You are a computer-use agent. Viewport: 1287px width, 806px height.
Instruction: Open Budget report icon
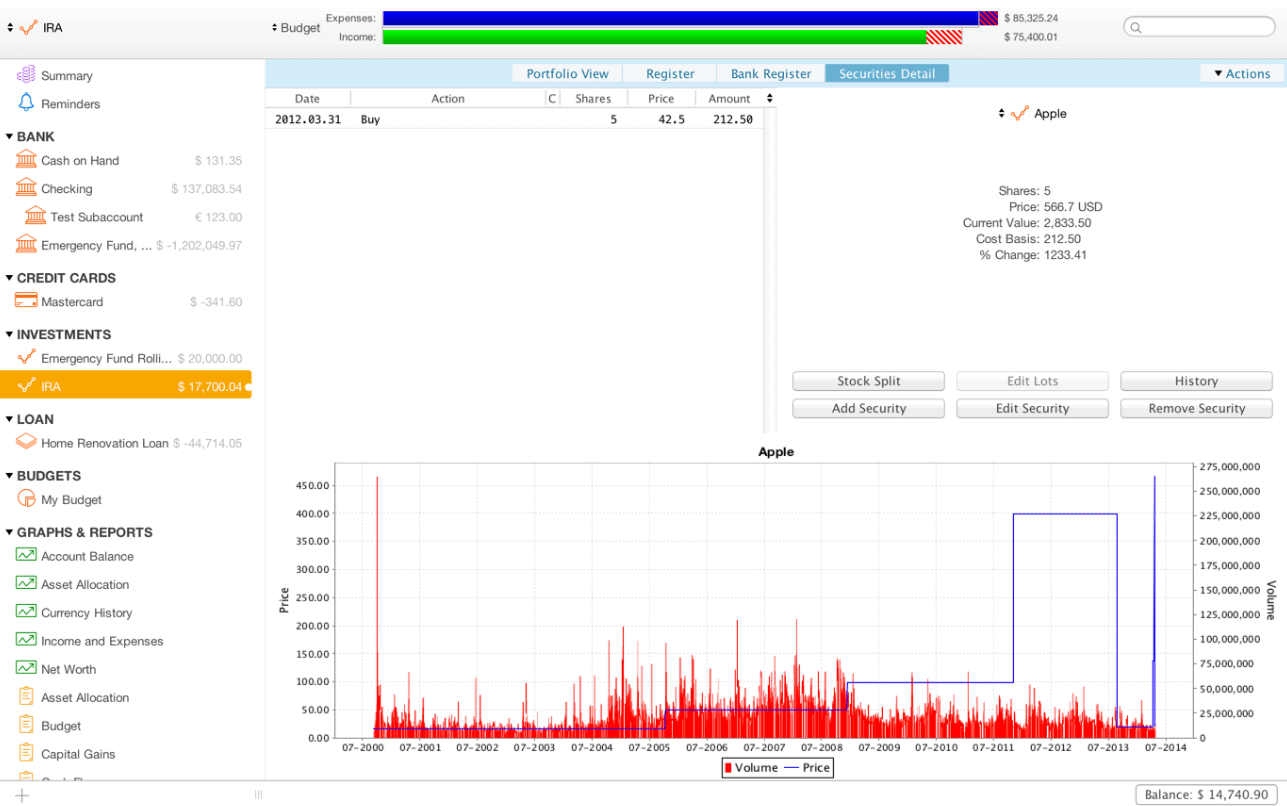(26, 725)
